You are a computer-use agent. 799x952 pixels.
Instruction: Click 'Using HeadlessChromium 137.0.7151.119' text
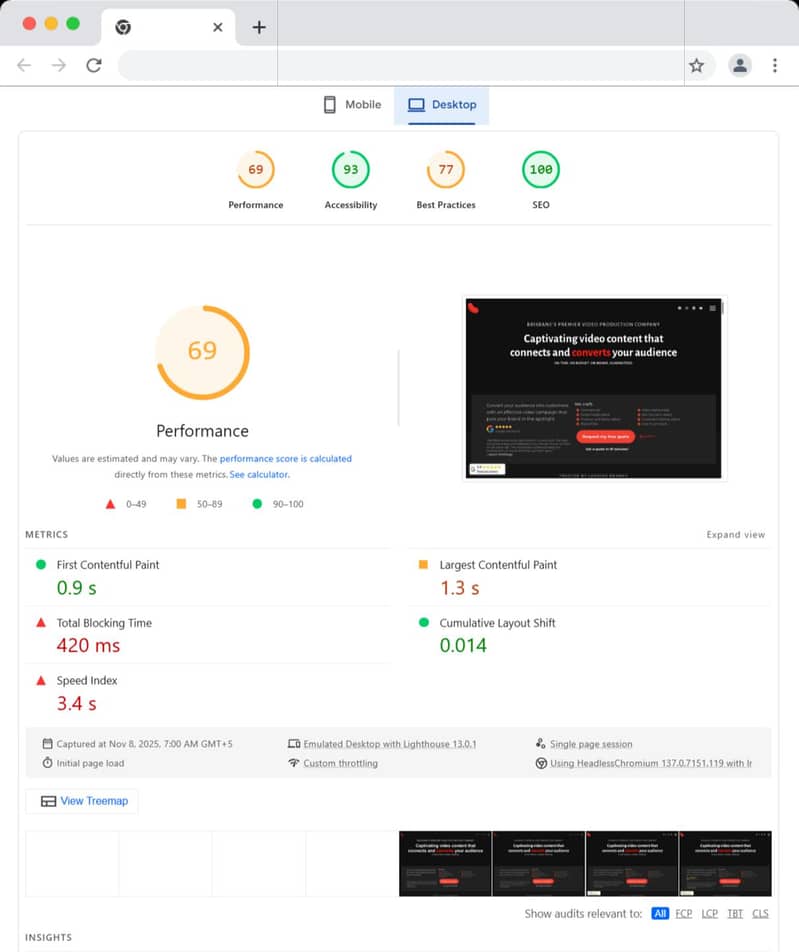(651, 763)
